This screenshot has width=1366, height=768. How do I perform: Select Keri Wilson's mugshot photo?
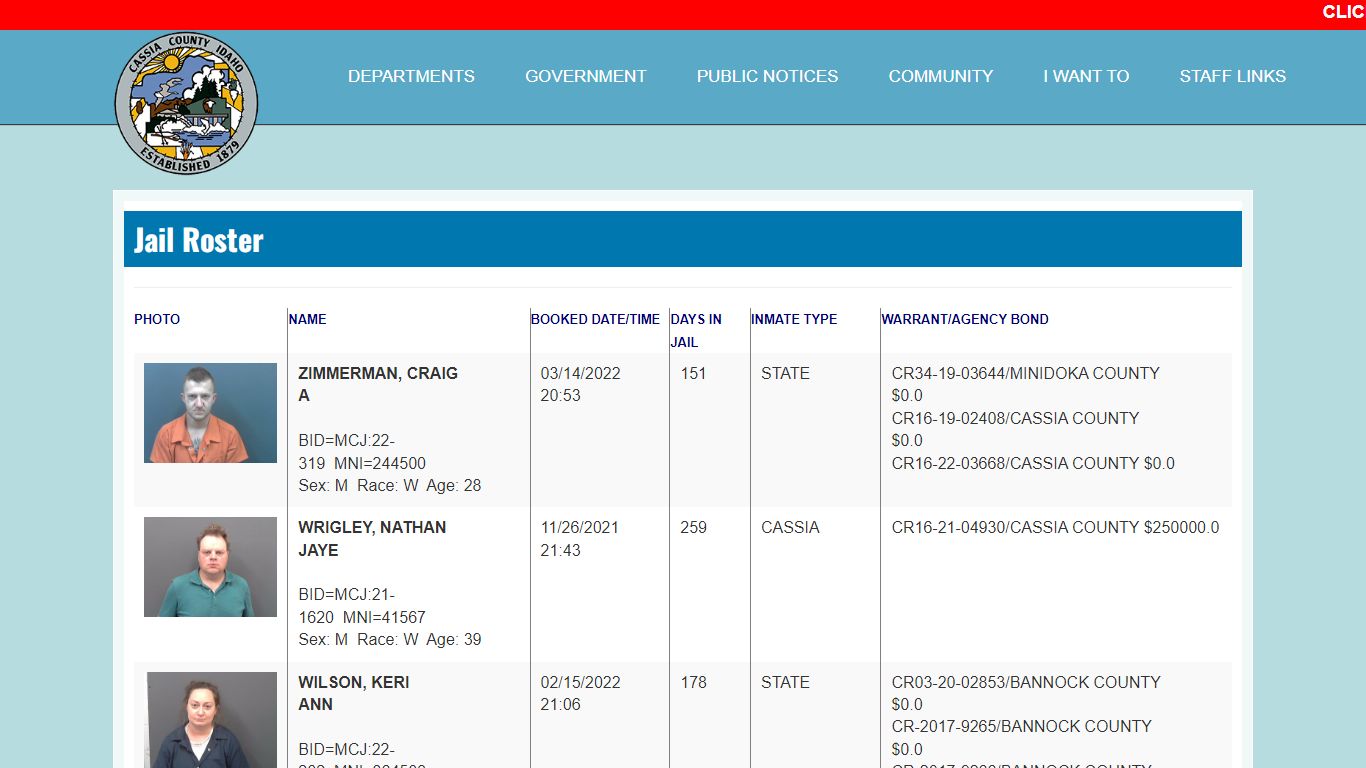coord(212,720)
